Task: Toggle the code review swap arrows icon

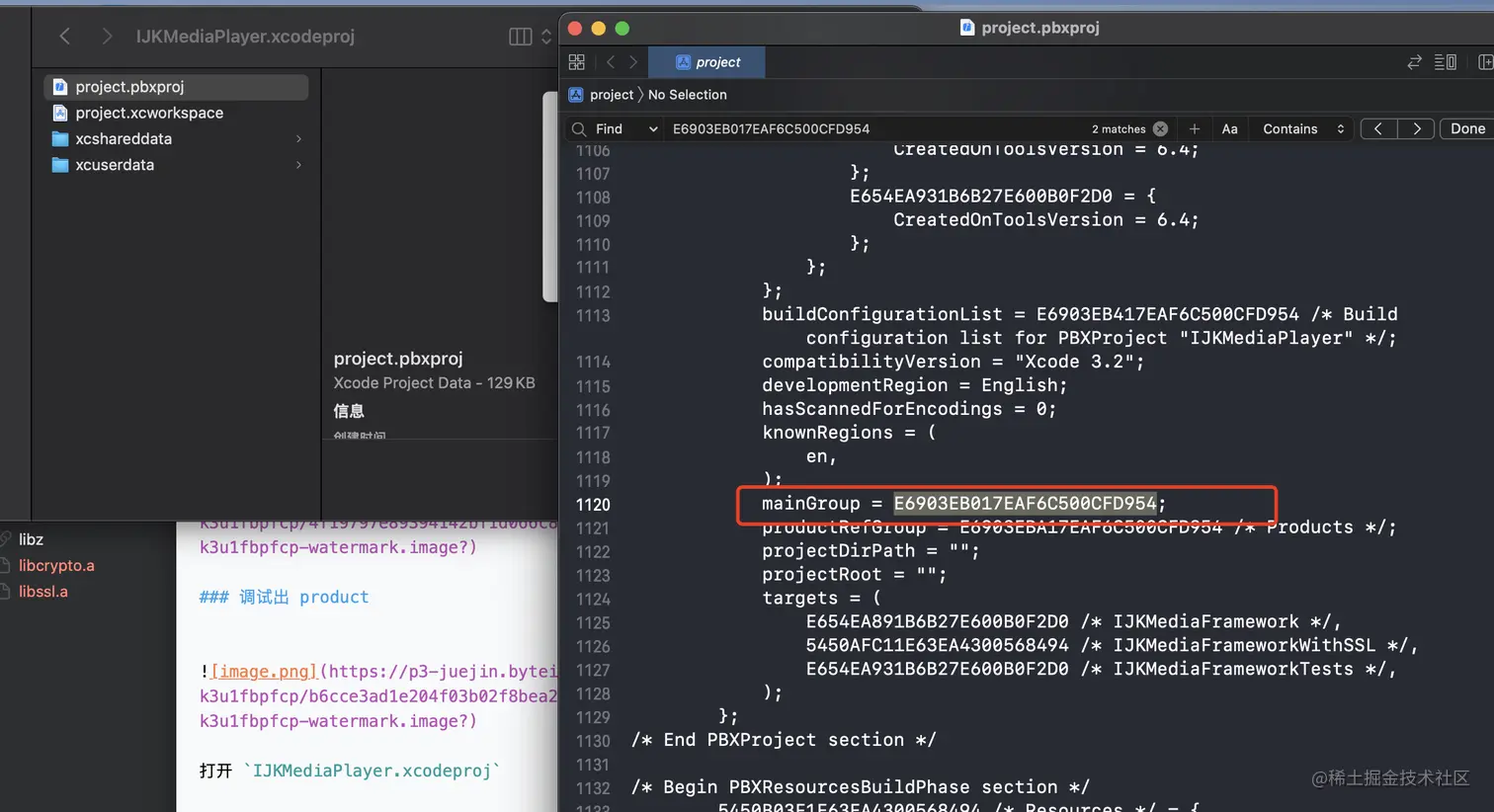Action: (1415, 62)
